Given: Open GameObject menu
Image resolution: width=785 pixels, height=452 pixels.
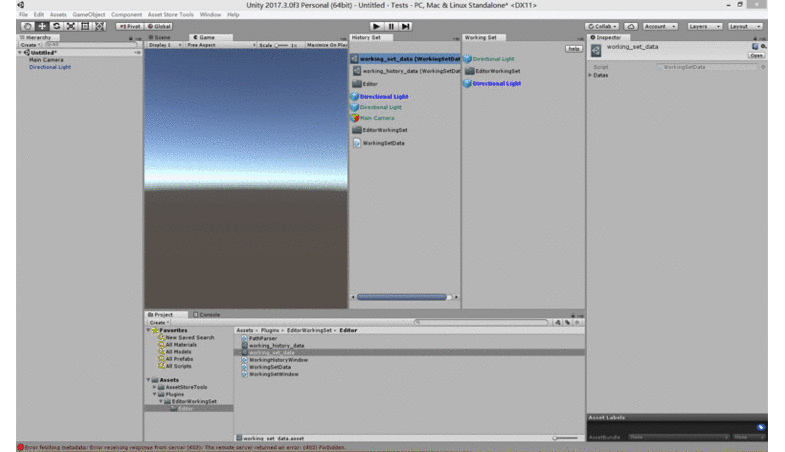Looking at the screenshot, I should point(89,15).
